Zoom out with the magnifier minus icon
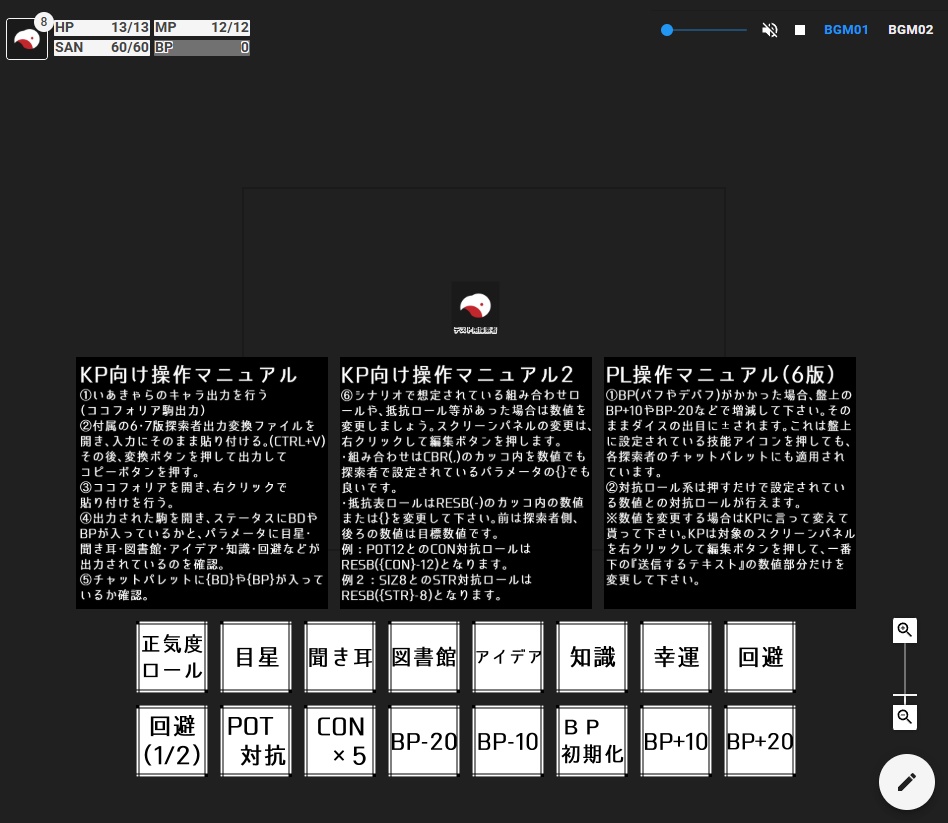This screenshot has width=948, height=823. [904, 717]
